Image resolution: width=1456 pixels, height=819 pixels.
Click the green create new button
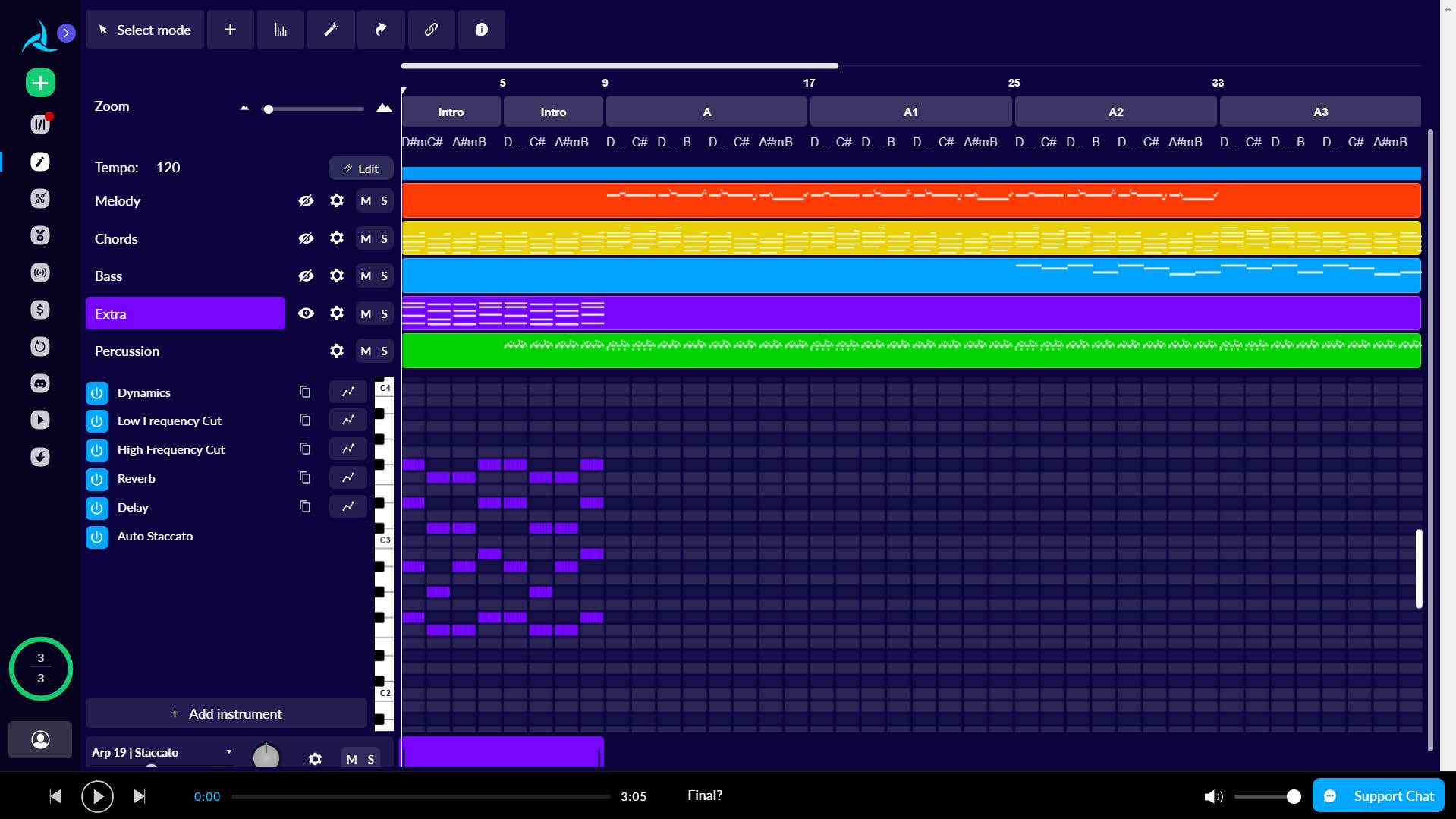point(40,83)
